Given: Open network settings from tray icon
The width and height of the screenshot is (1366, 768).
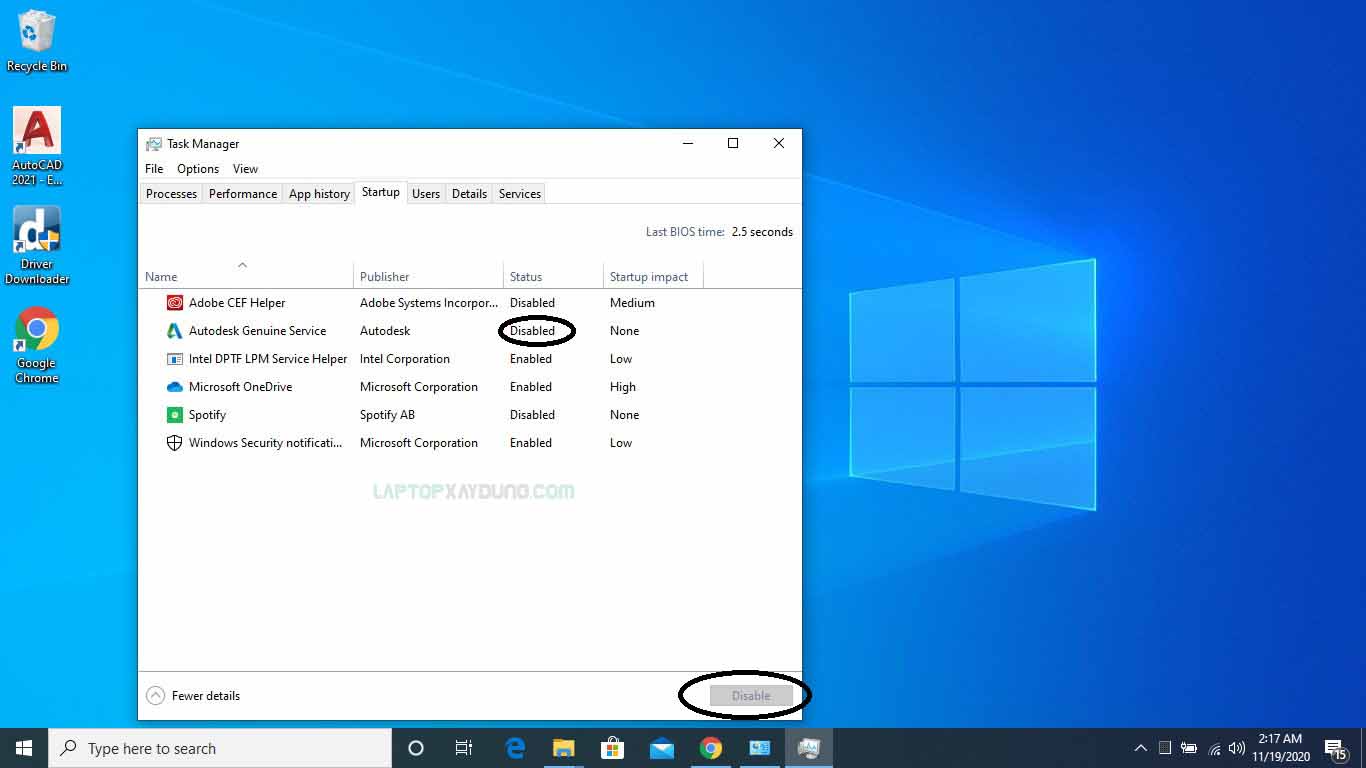Looking at the screenshot, I should click(1214, 748).
